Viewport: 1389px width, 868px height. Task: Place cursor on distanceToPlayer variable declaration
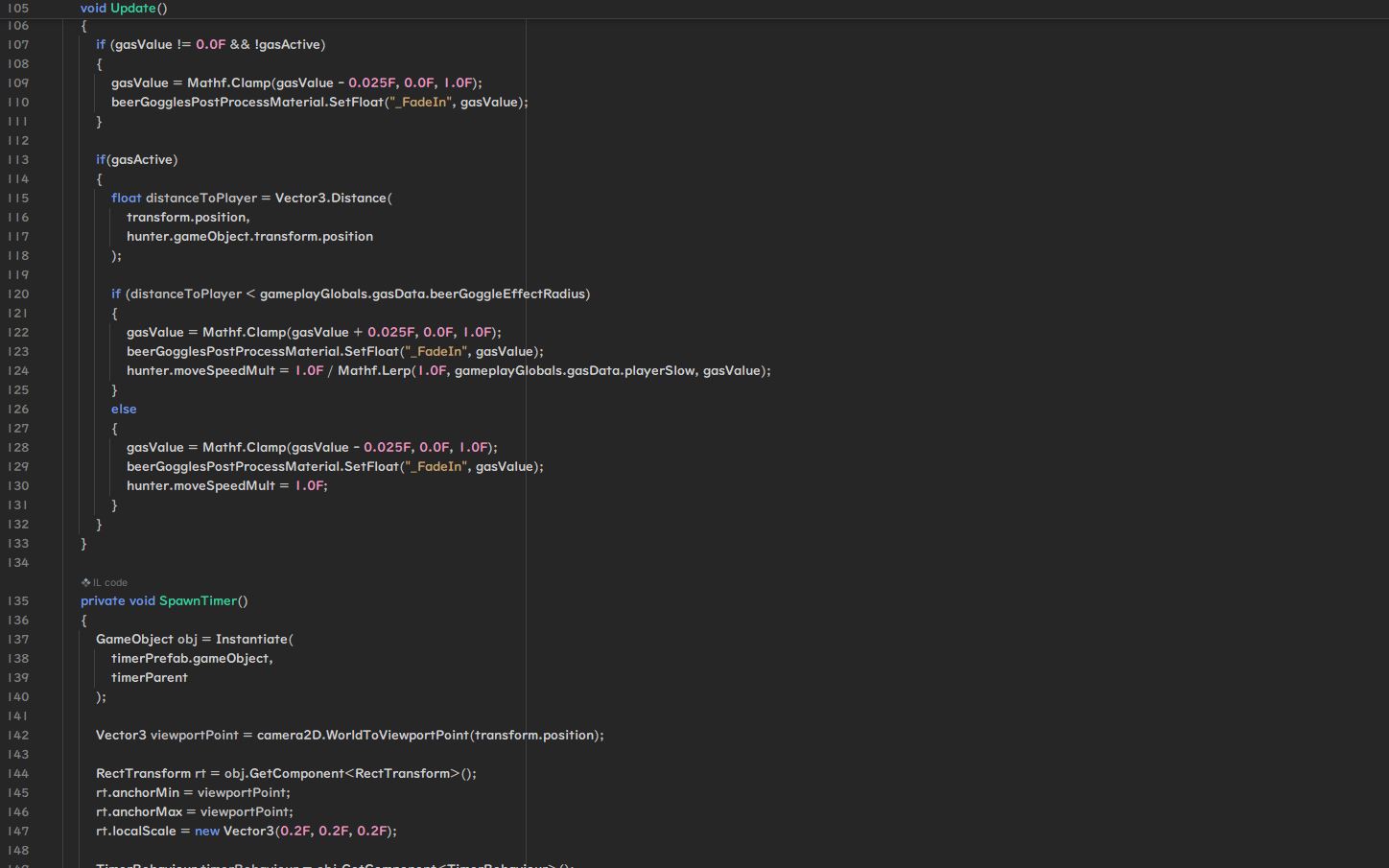(x=201, y=198)
